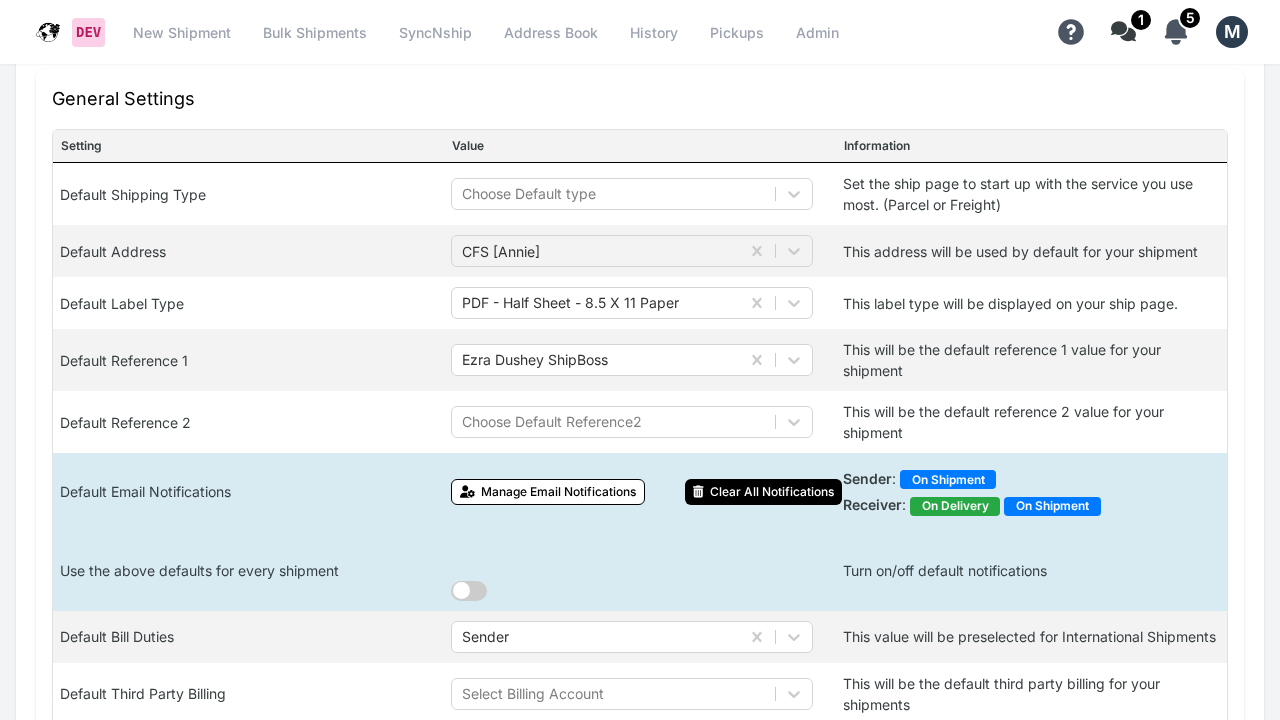
Task: Open the help question mark icon
Action: [1071, 32]
